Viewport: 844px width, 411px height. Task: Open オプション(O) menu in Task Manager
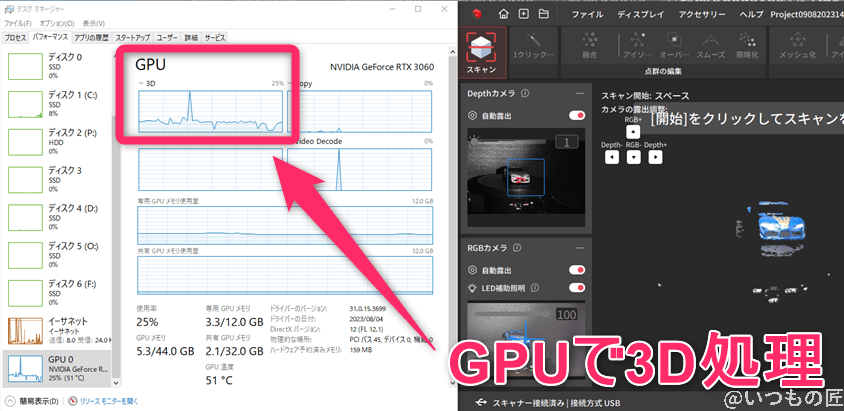point(57,24)
